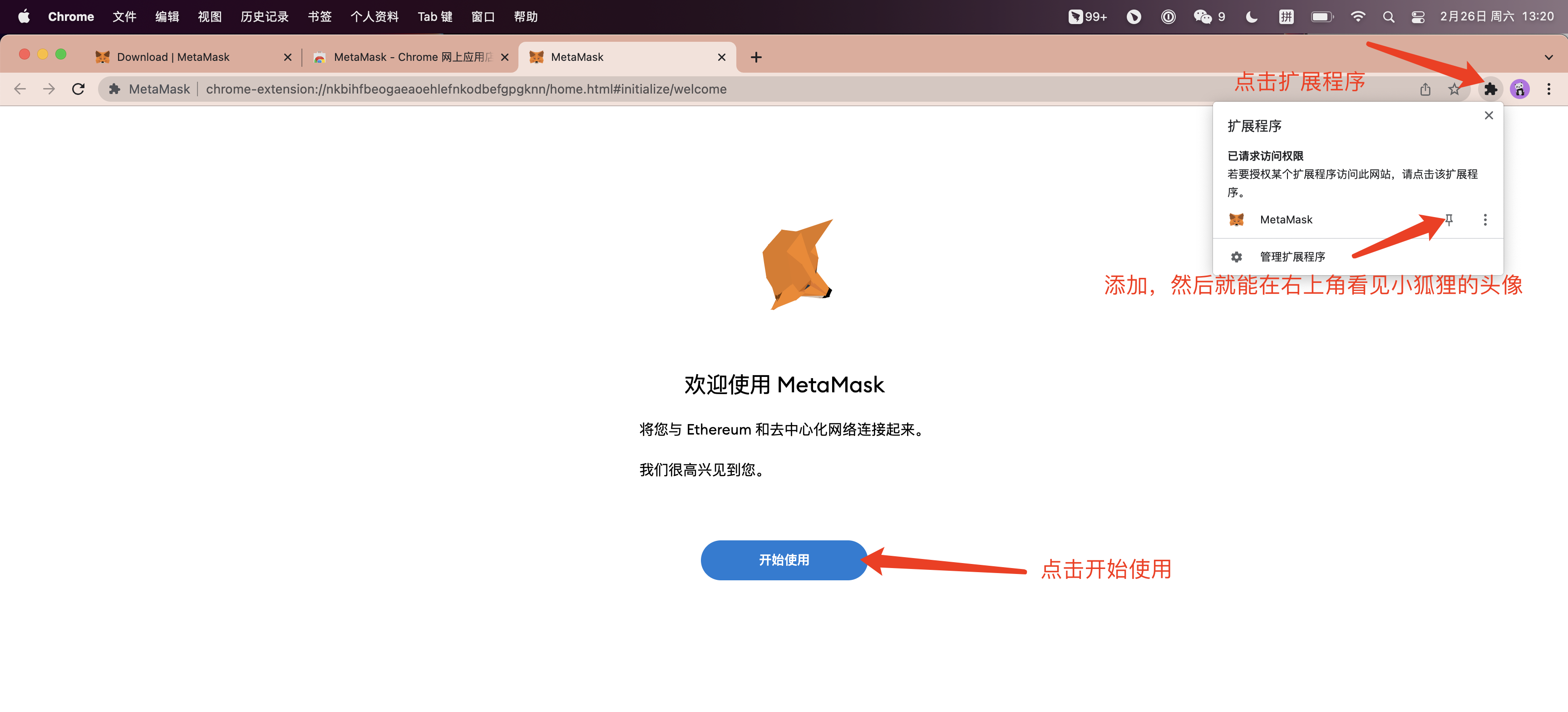1568x712 pixels.
Task: Toggle macOS Control Center icon
Action: pos(1418,16)
